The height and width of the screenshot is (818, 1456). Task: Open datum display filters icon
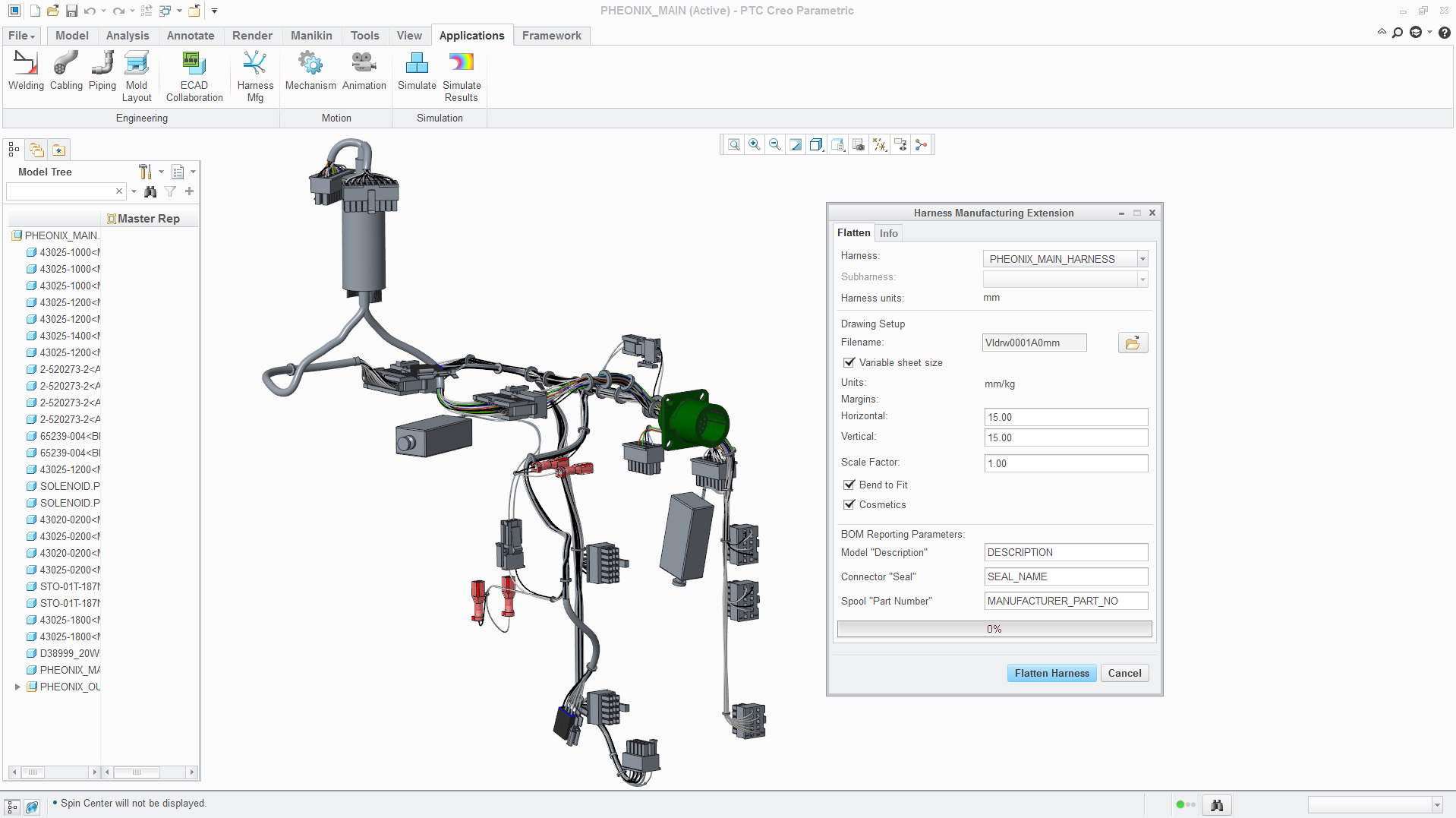tap(880, 144)
